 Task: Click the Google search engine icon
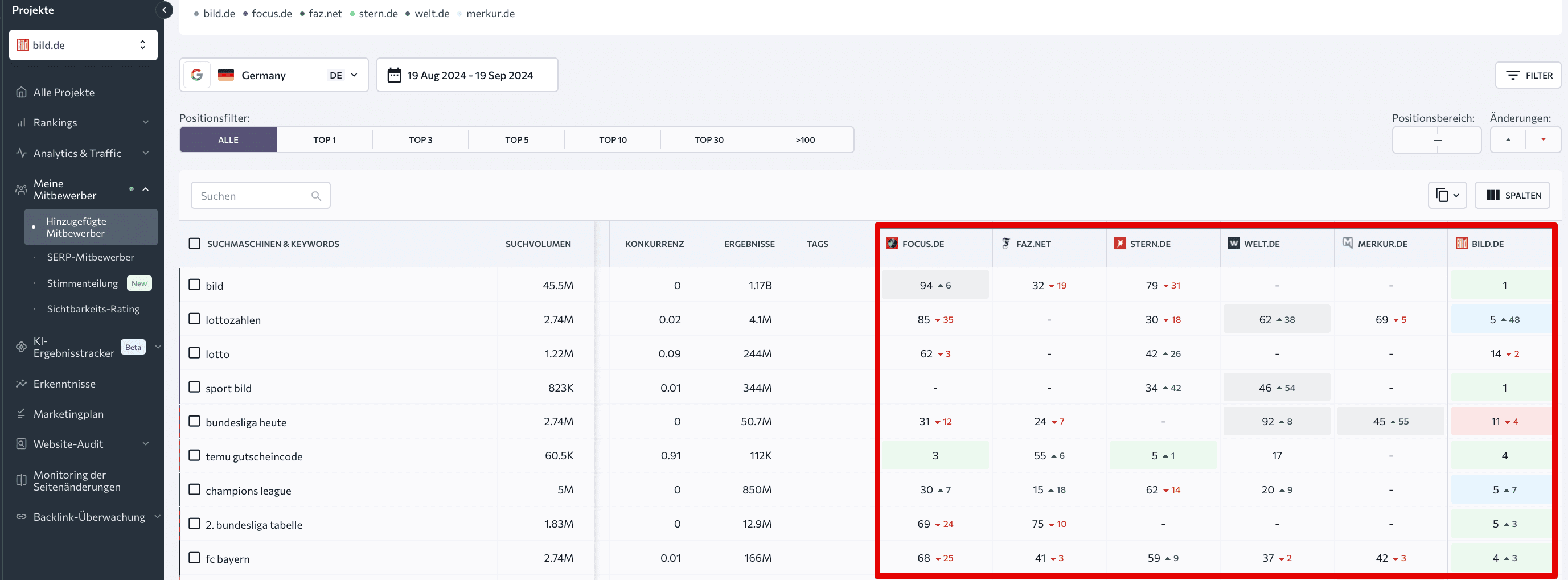click(196, 76)
